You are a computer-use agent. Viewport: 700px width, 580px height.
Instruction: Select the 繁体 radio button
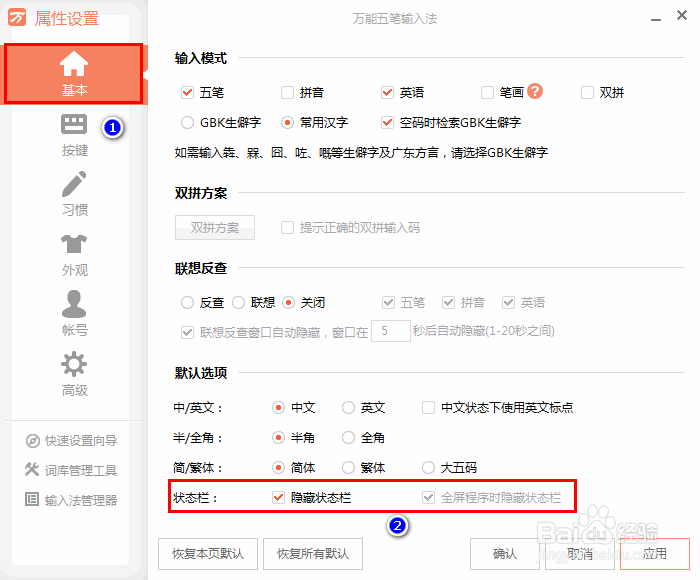pos(348,467)
